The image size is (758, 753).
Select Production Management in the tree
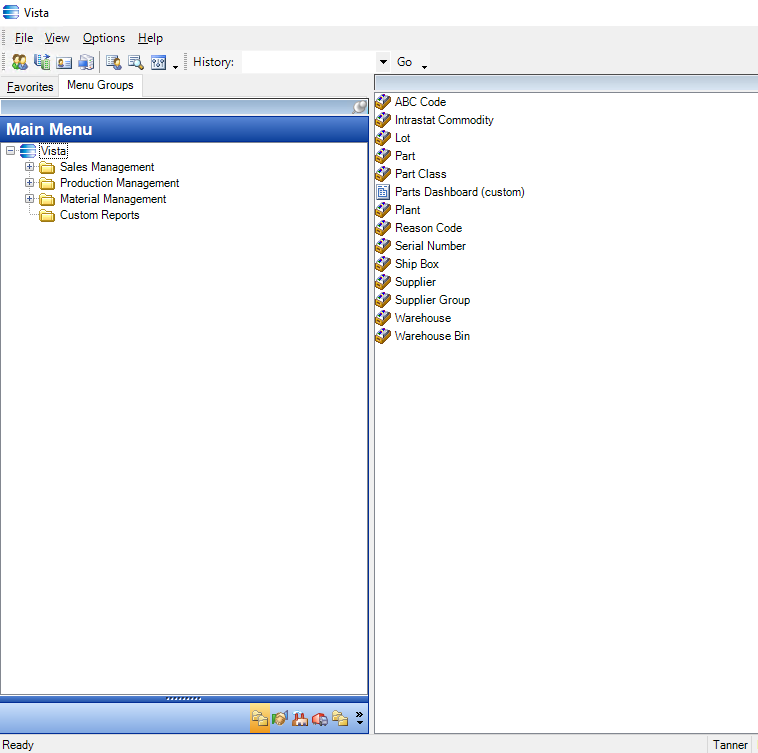coord(119,183)
